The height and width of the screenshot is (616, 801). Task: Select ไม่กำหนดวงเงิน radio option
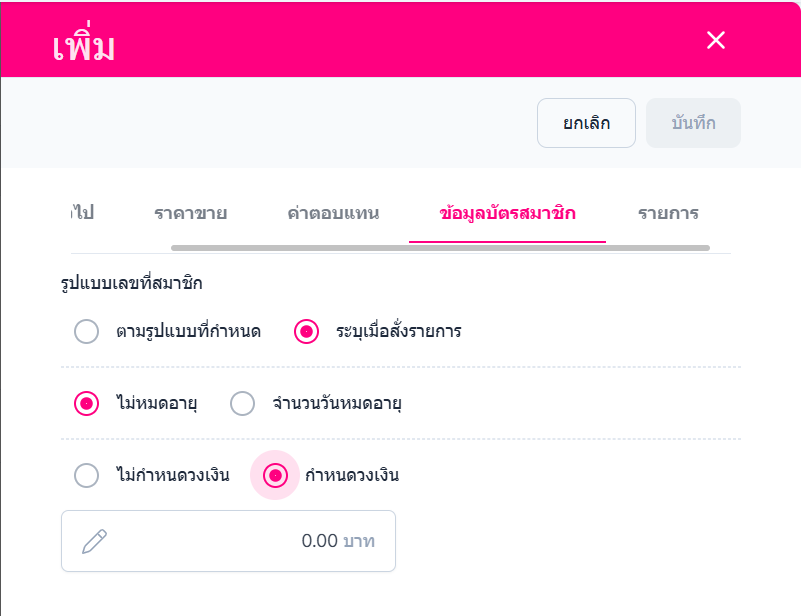point(87,476)
